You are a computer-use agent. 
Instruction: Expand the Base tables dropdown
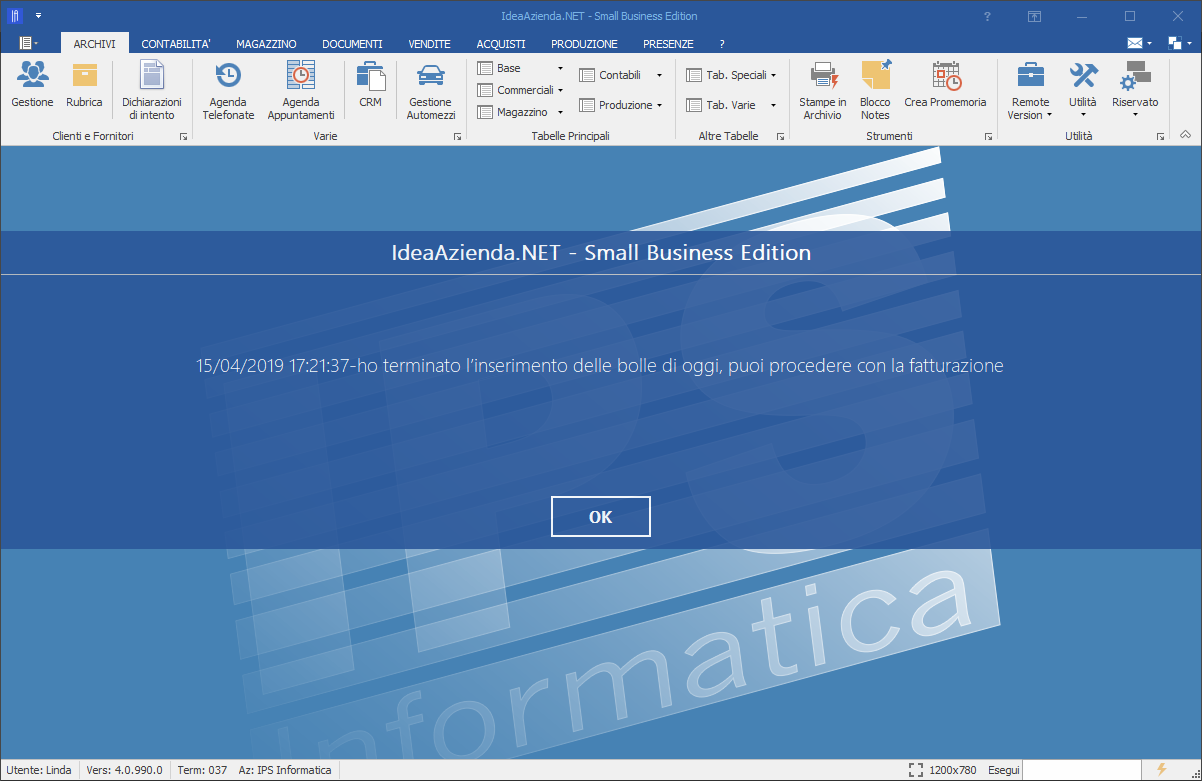coord(560,68)
